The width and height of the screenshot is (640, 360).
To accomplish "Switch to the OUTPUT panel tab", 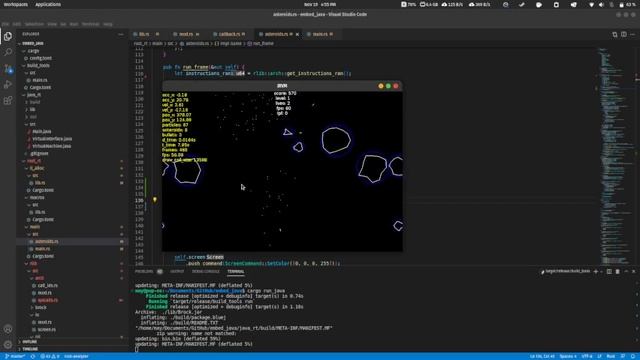I will point(177,271).
